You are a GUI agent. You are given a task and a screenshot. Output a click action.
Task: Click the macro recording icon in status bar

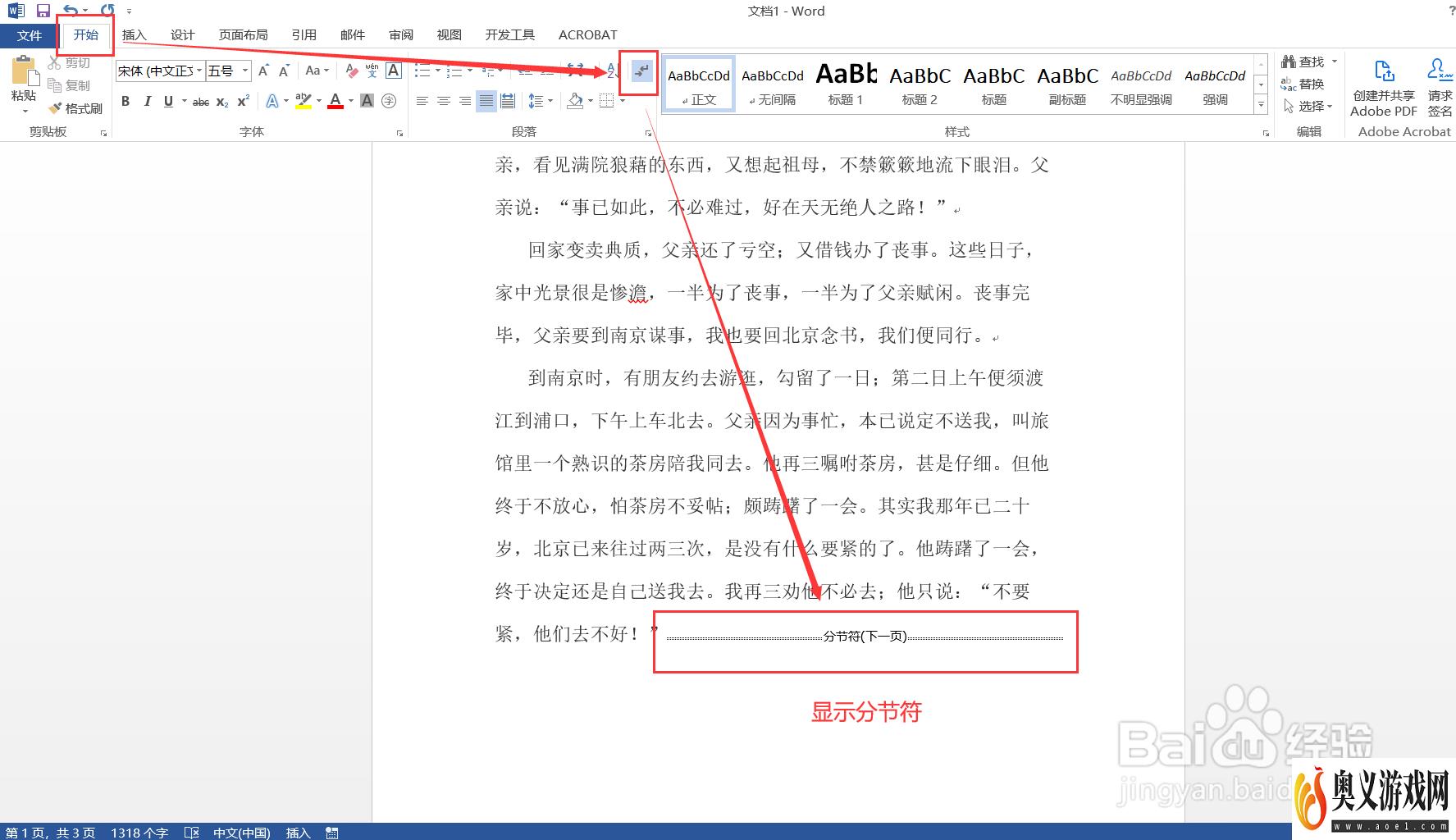tap(331, 833)
